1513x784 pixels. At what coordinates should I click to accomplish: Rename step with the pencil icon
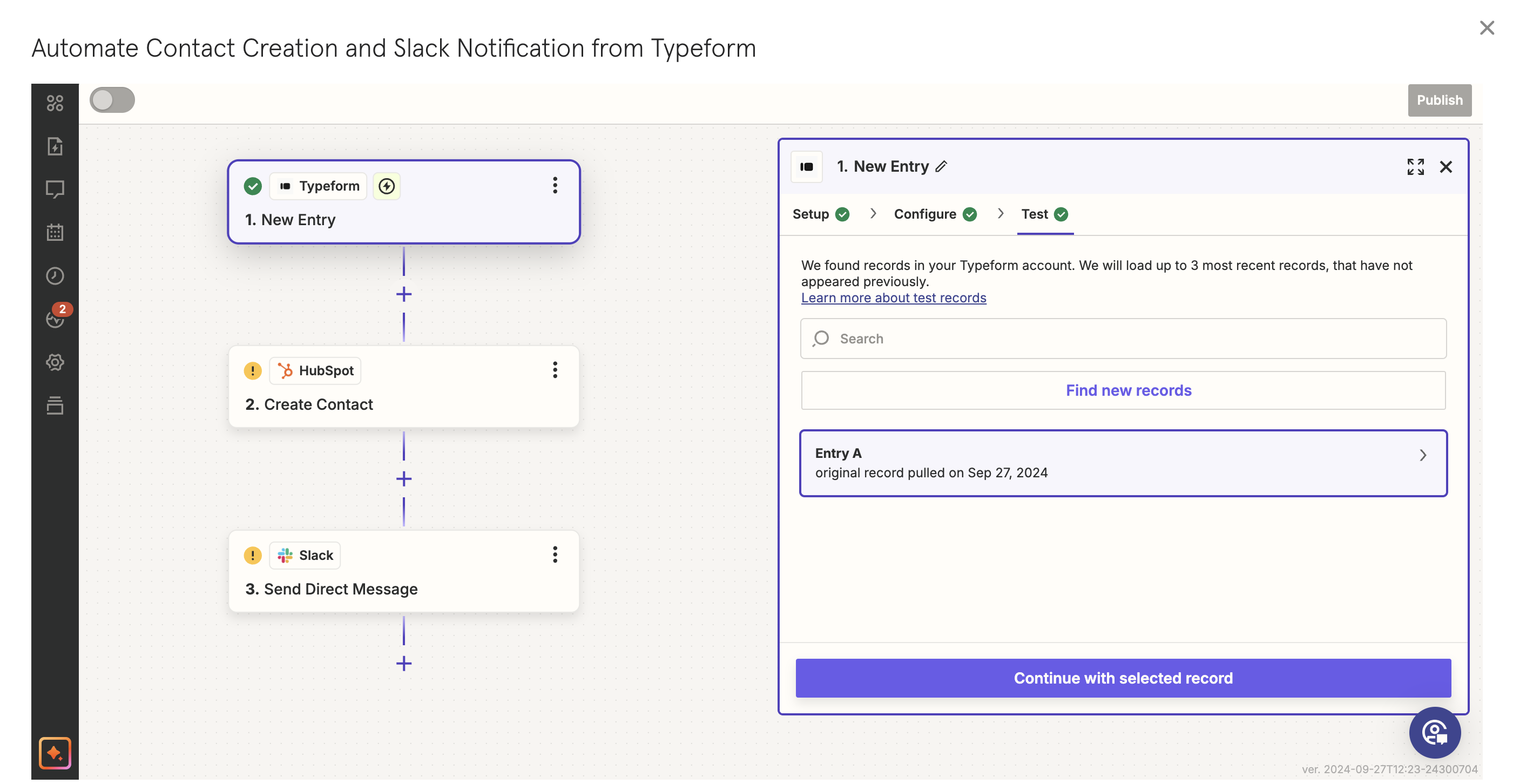click(x=941, y=167)
